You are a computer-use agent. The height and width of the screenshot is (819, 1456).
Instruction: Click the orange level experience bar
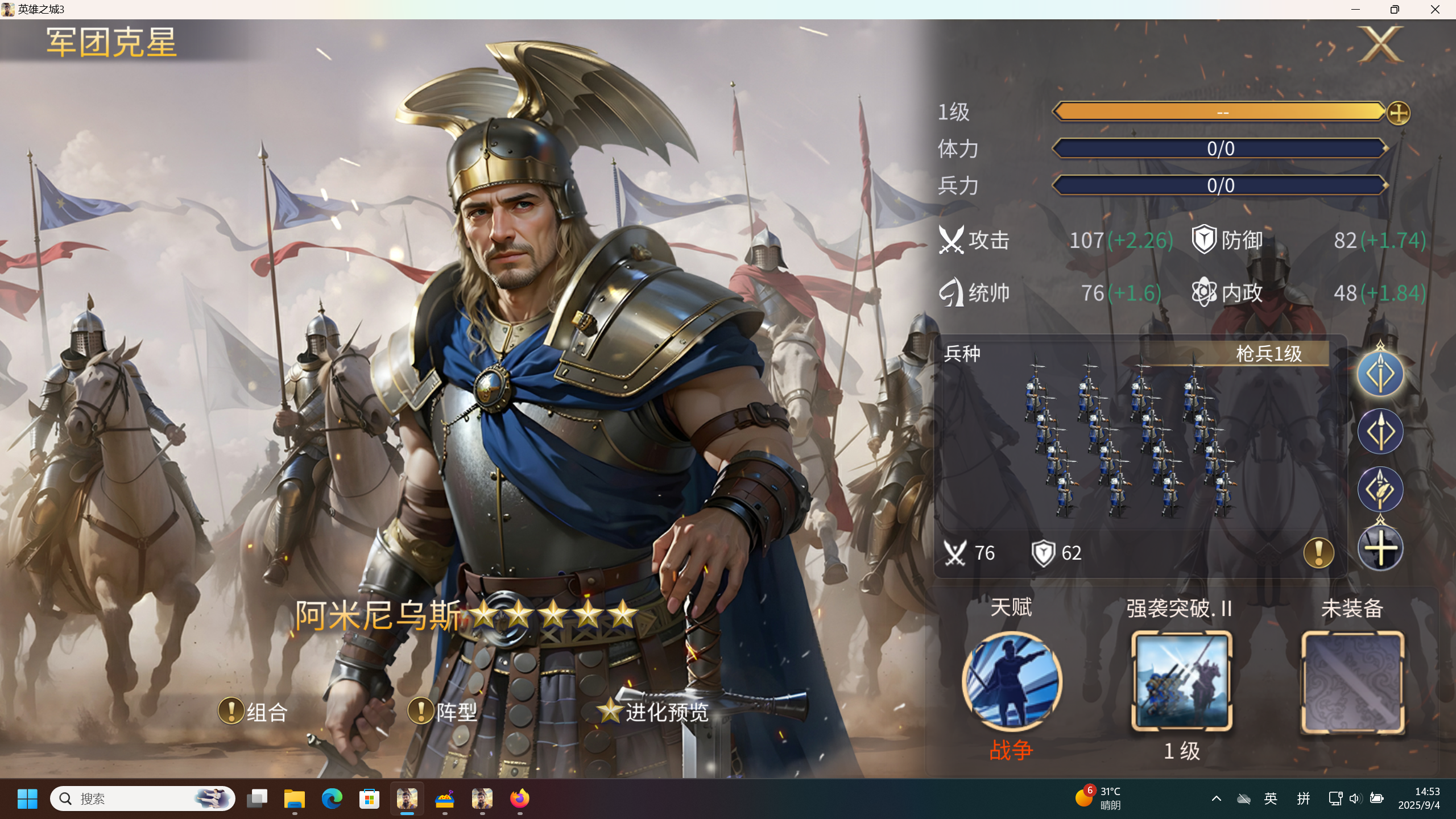1219,112
